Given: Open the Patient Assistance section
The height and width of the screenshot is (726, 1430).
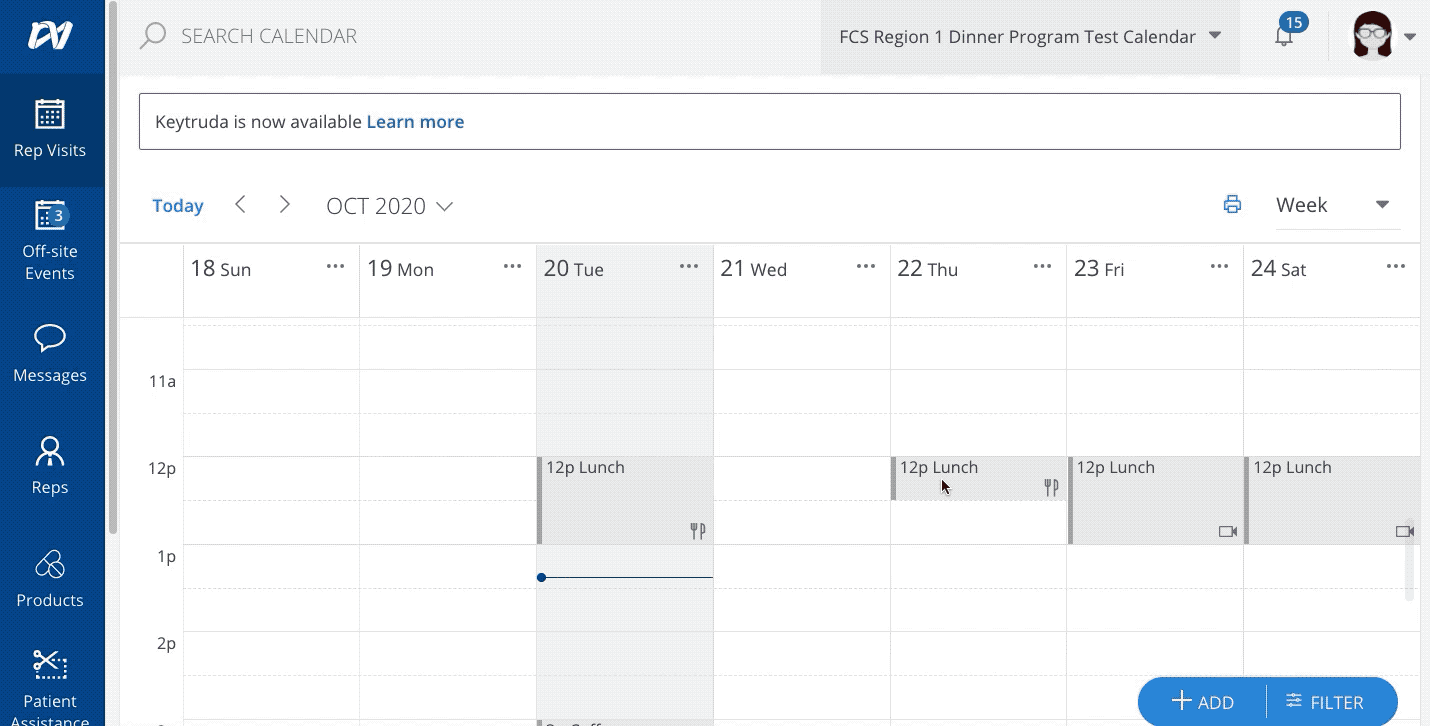Looking at the screenshot, I should (50, 685).
